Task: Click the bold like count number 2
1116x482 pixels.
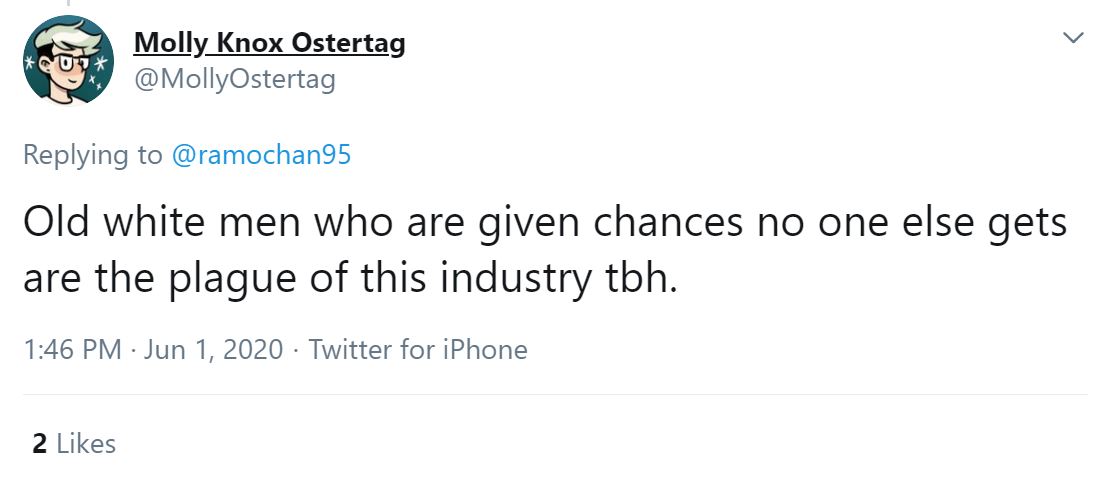Action: [x=40, y=443]
